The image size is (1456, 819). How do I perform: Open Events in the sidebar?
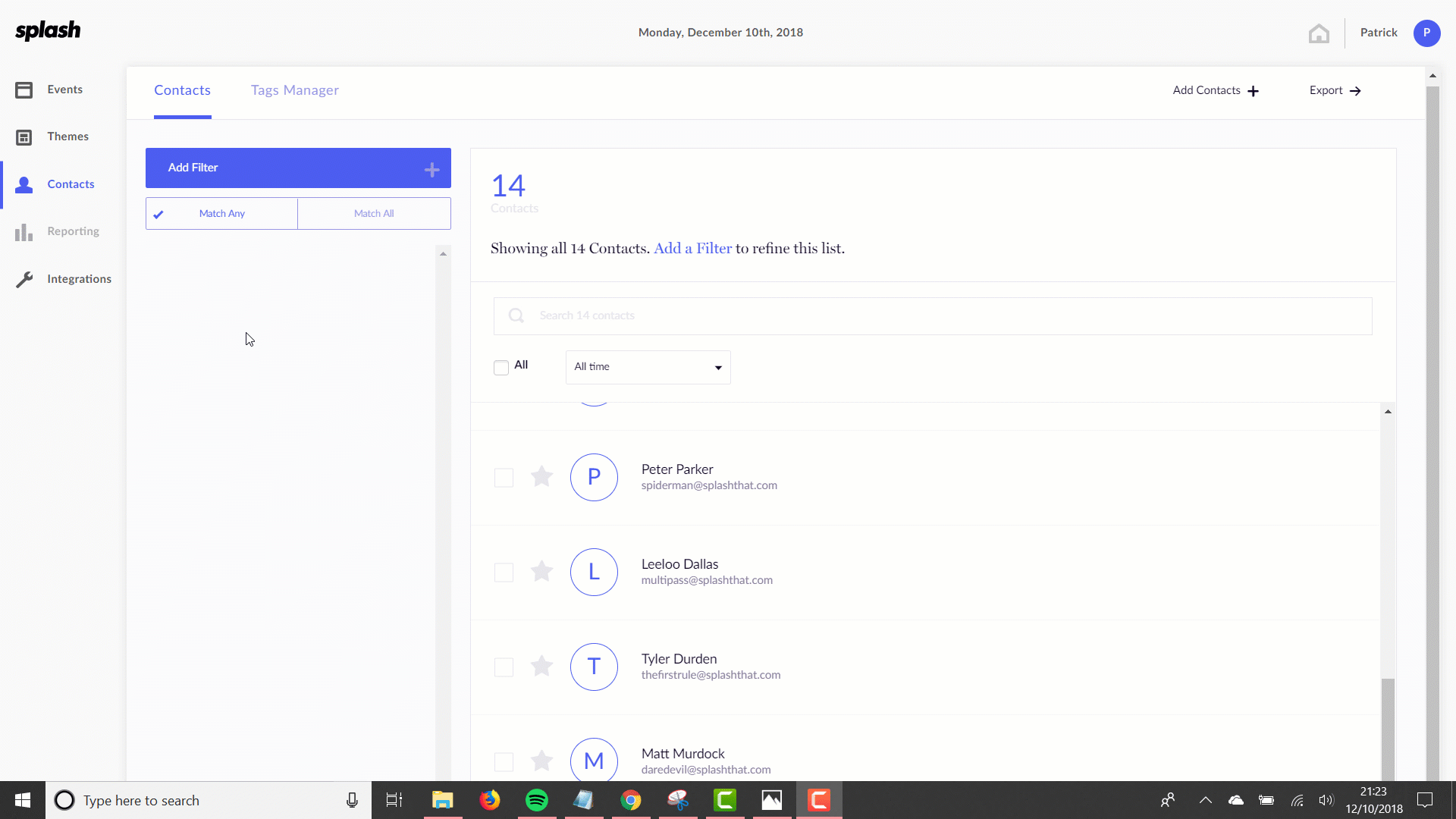tap(64, 89)
